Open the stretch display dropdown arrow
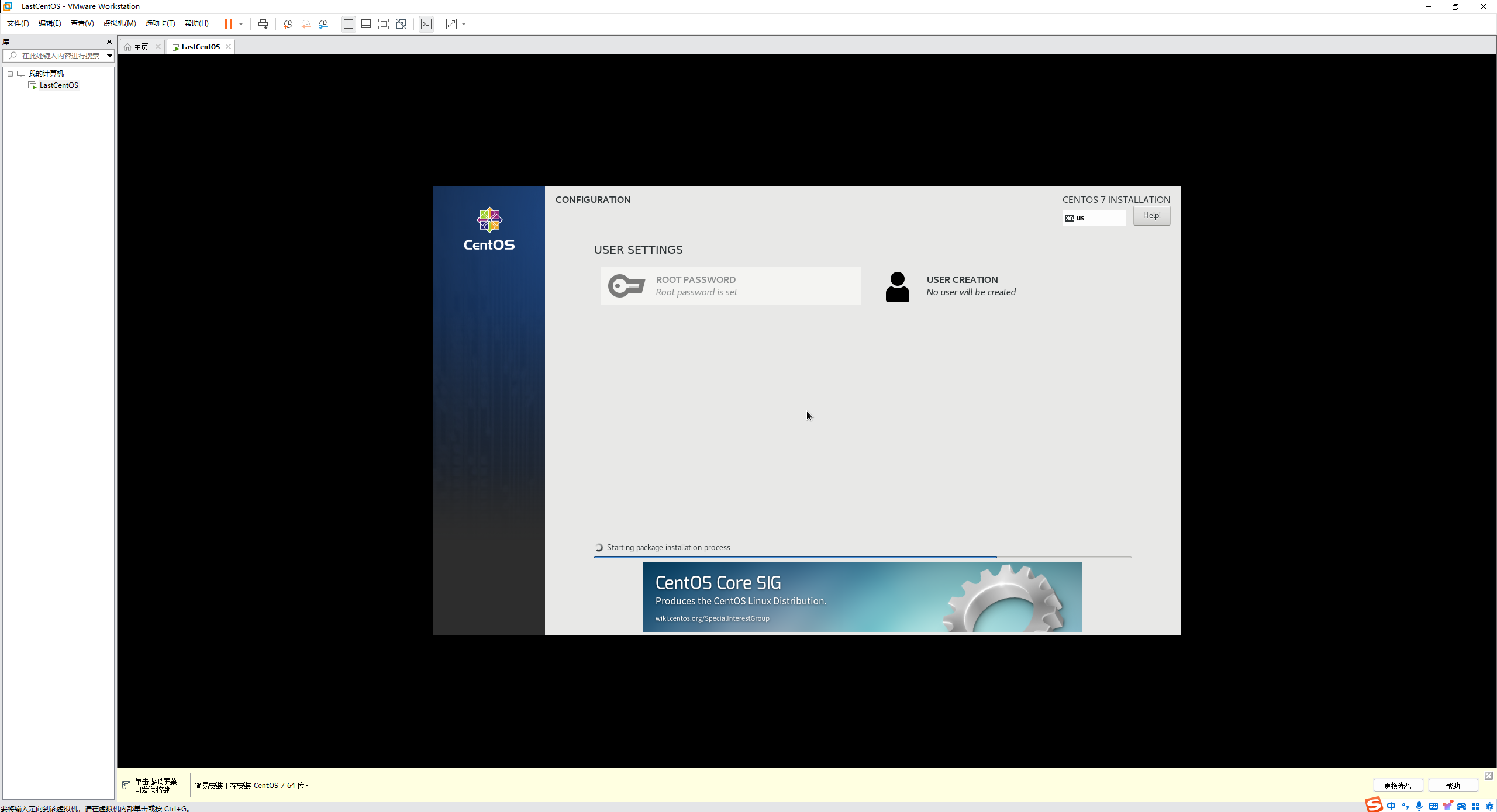Viewport: 1497px width, 812px height. [x=464, y=24]
